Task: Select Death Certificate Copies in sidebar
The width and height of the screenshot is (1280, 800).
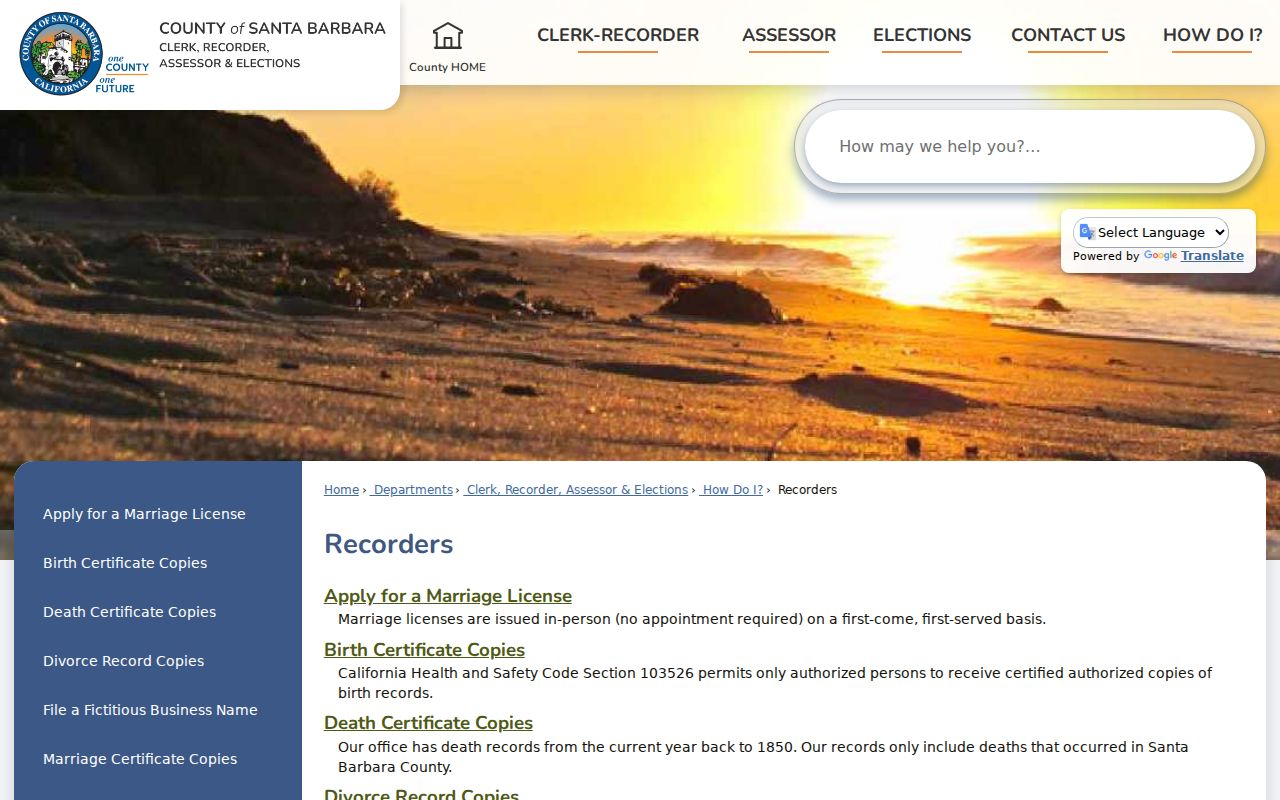Action: coord(129,612)
